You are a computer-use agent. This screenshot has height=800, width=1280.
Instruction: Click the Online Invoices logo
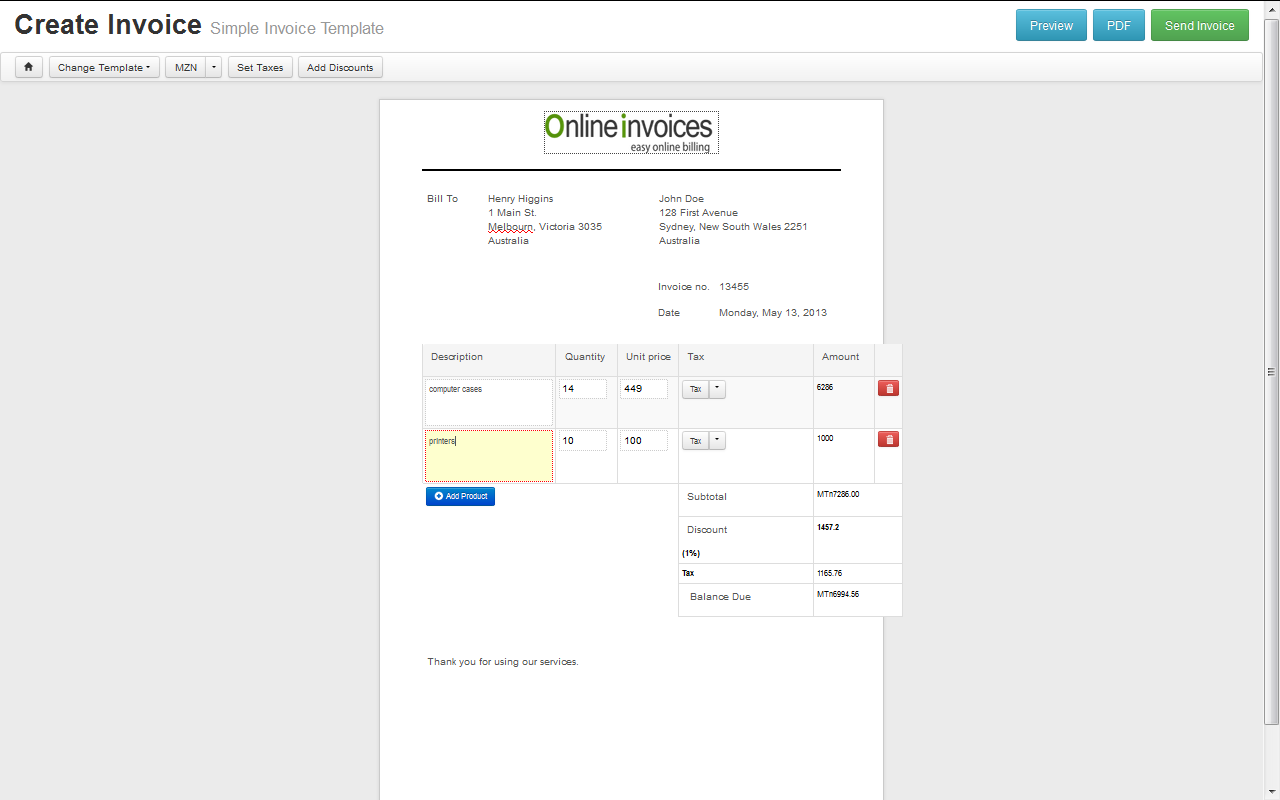pos(631,133)
